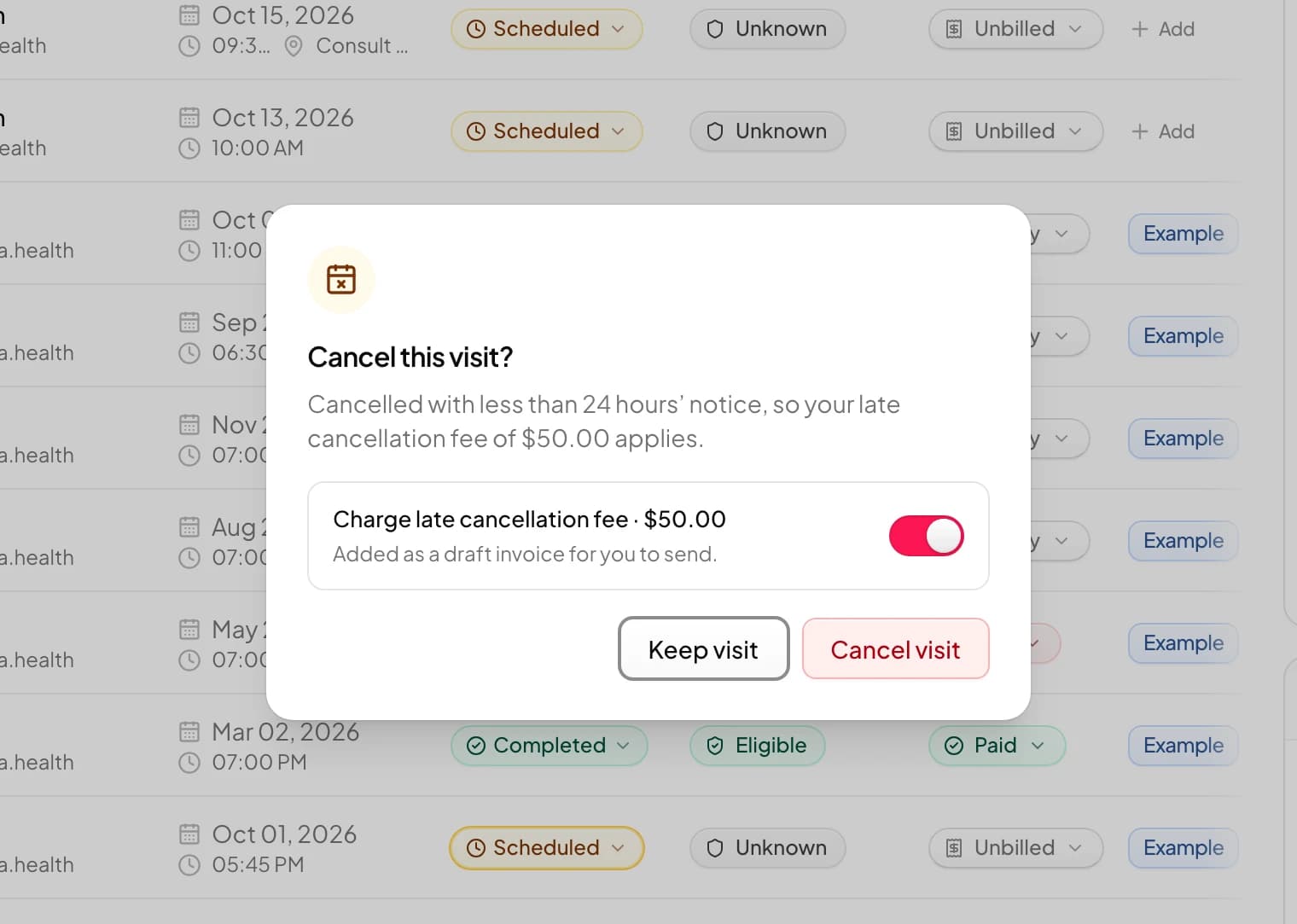Click the Example tag on Oct 01 row

point(1183,848)
